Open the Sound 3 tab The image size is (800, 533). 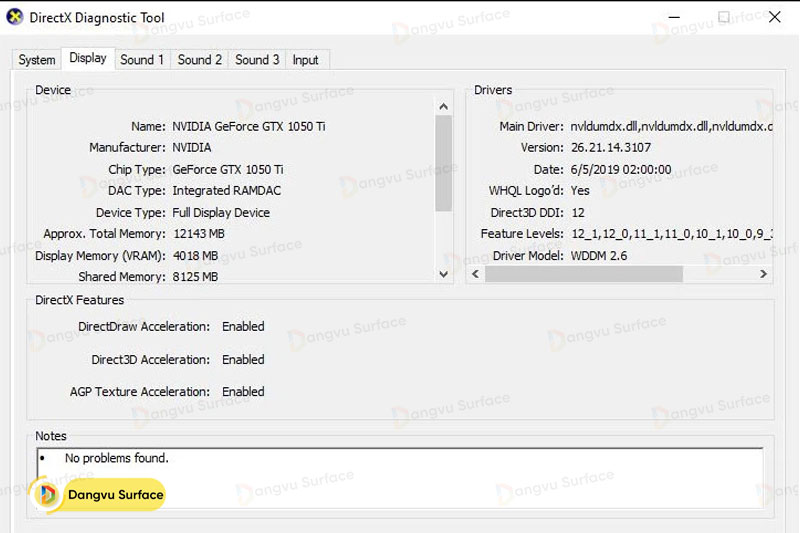pos(257,60)
